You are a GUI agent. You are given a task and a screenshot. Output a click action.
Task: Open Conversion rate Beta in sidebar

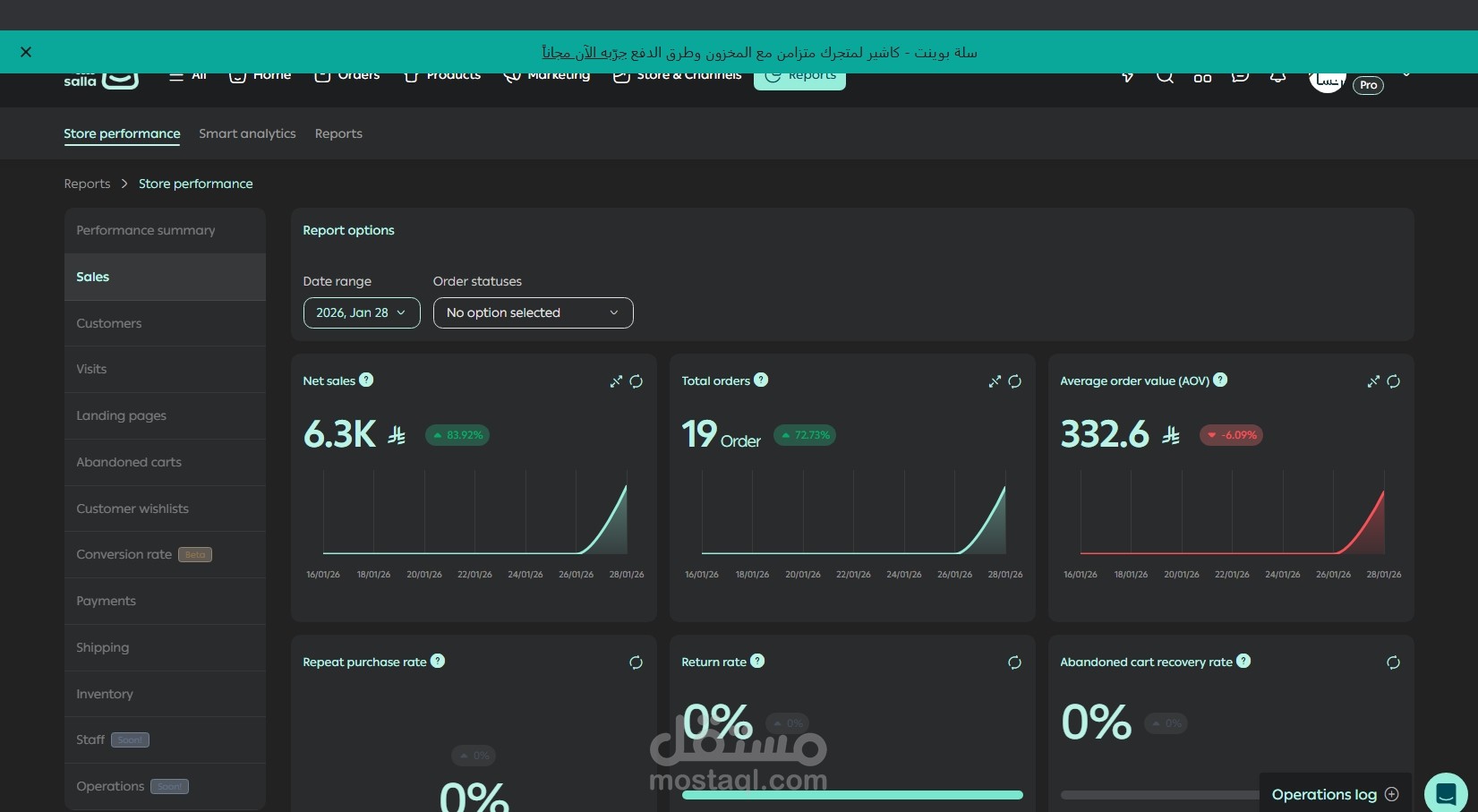pyautogui.click(x=165, y=554)
